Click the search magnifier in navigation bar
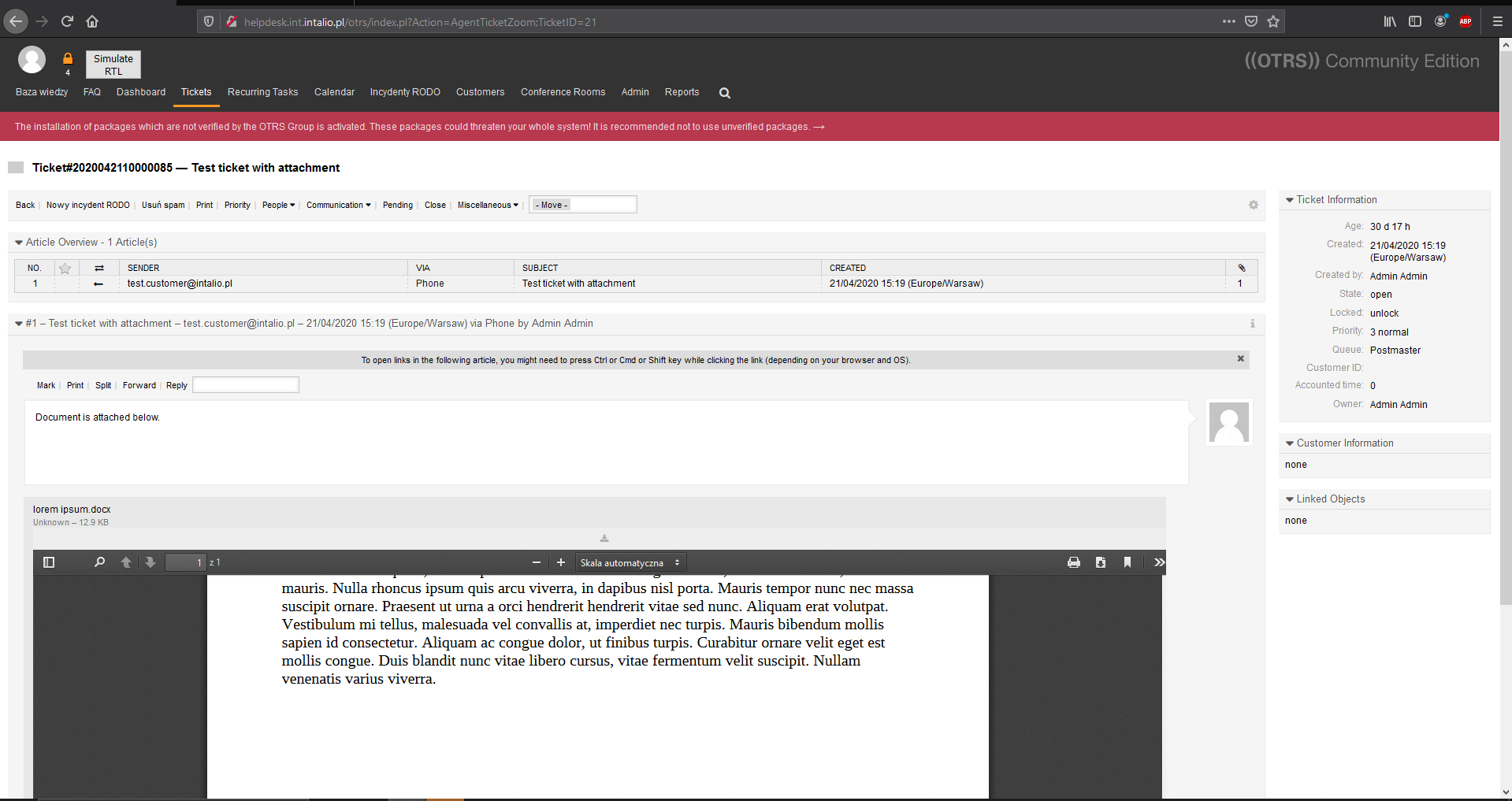1512x801 pixels. pyautogui.click(x=724, y=93)
